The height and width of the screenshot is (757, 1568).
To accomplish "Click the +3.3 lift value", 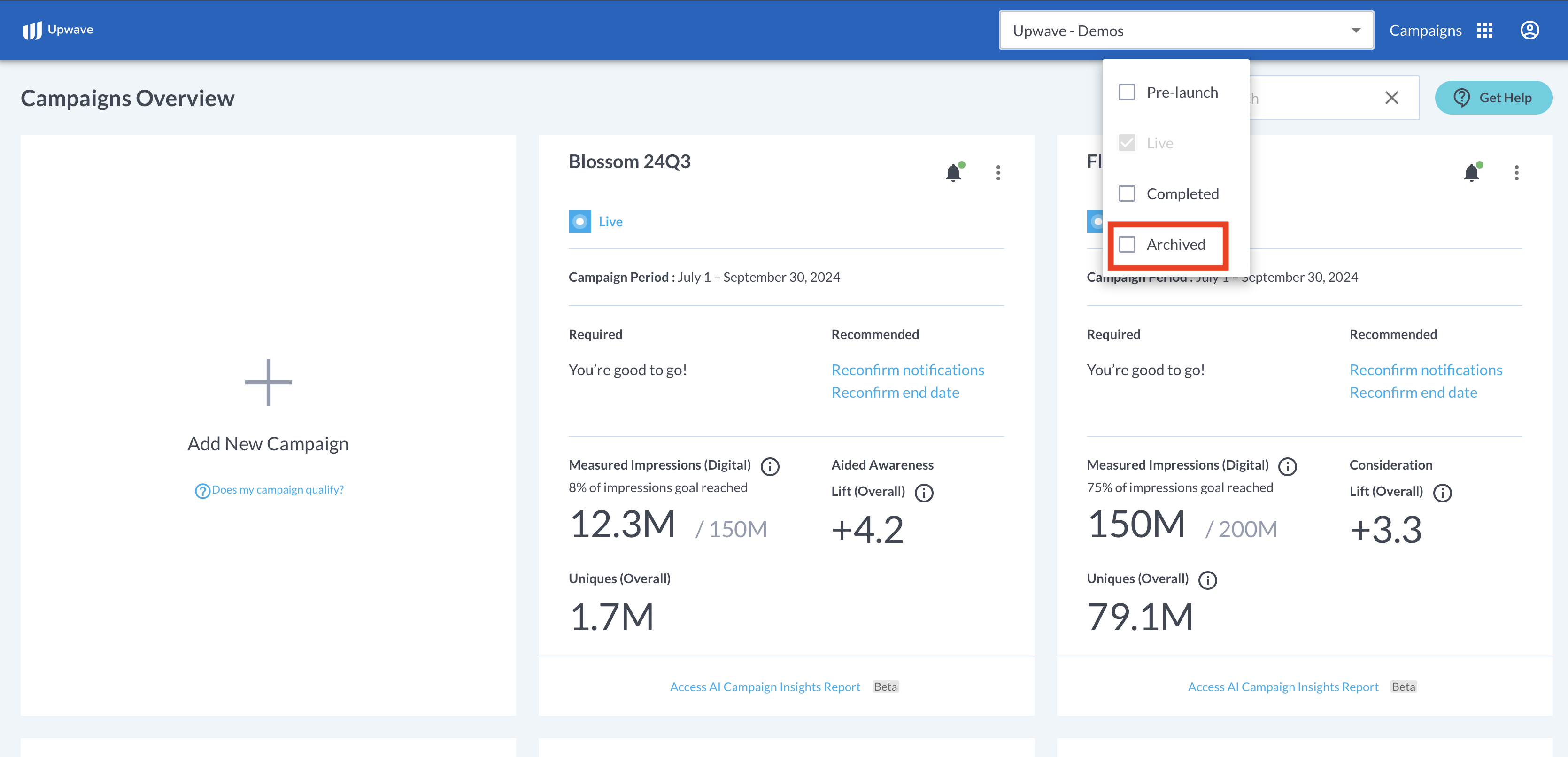I will pyautogui.click(x=1385, y=529).
